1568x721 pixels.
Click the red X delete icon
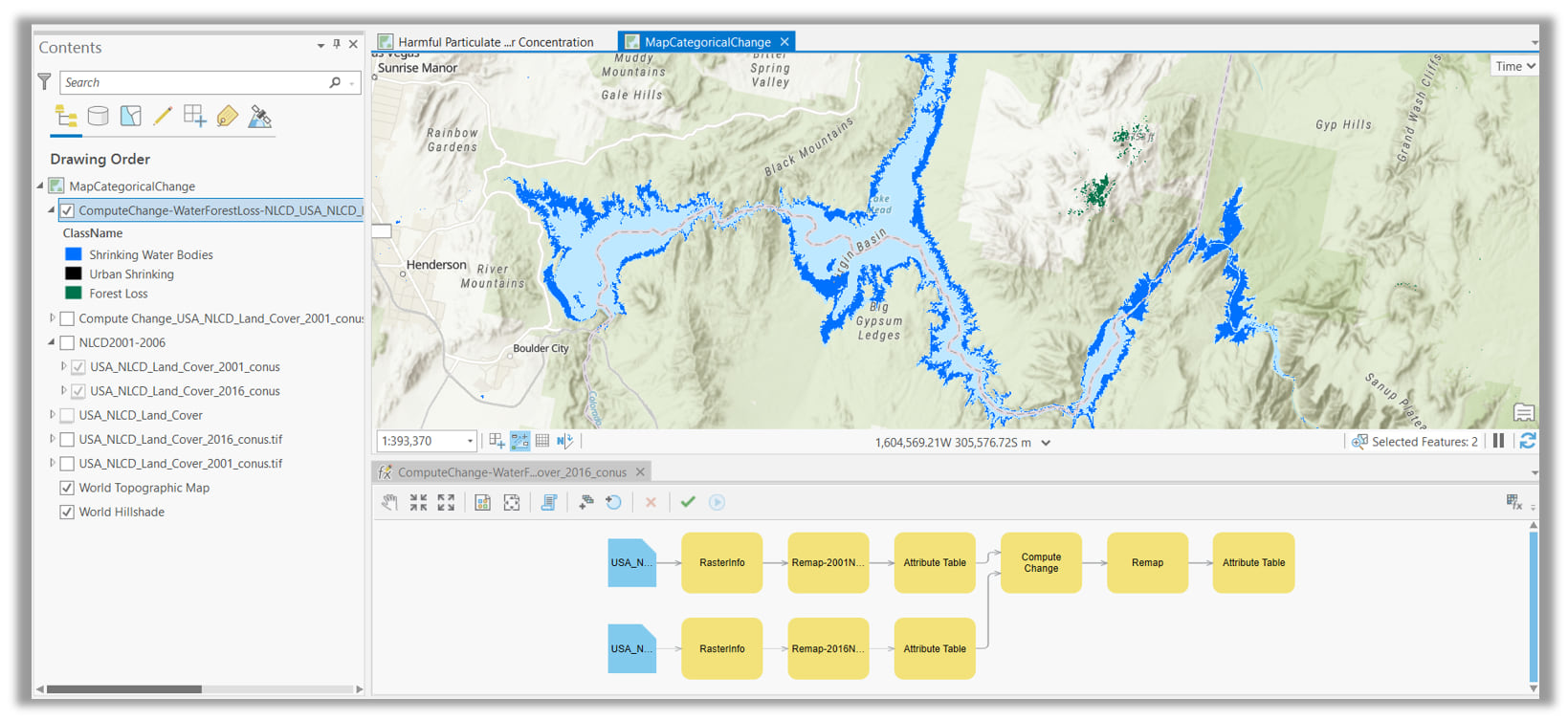(x=651, y=502)
